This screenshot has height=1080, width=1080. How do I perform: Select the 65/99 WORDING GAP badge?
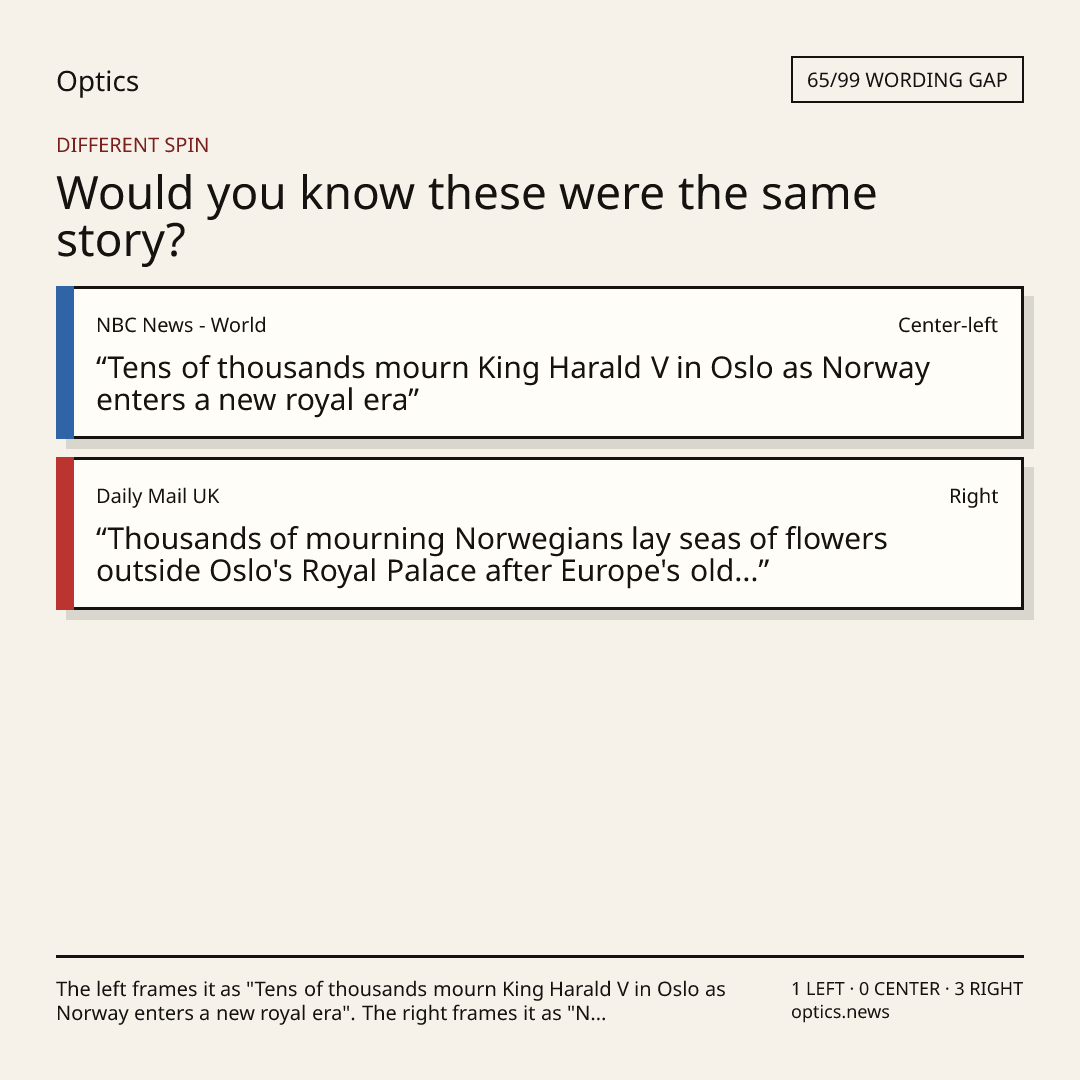point(907,80)
